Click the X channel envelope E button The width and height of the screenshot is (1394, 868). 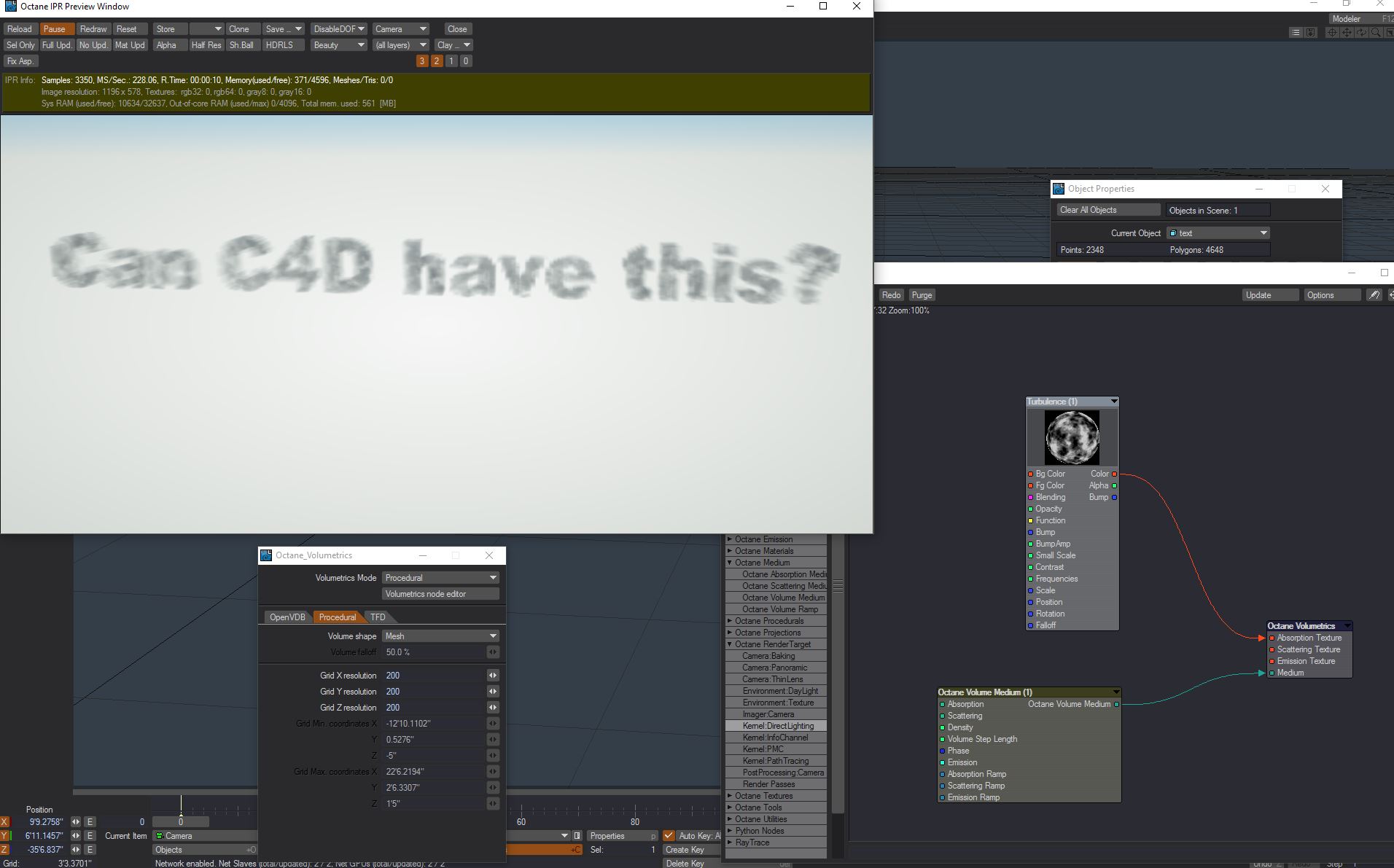pyautogui.click(x=90, y=822)
